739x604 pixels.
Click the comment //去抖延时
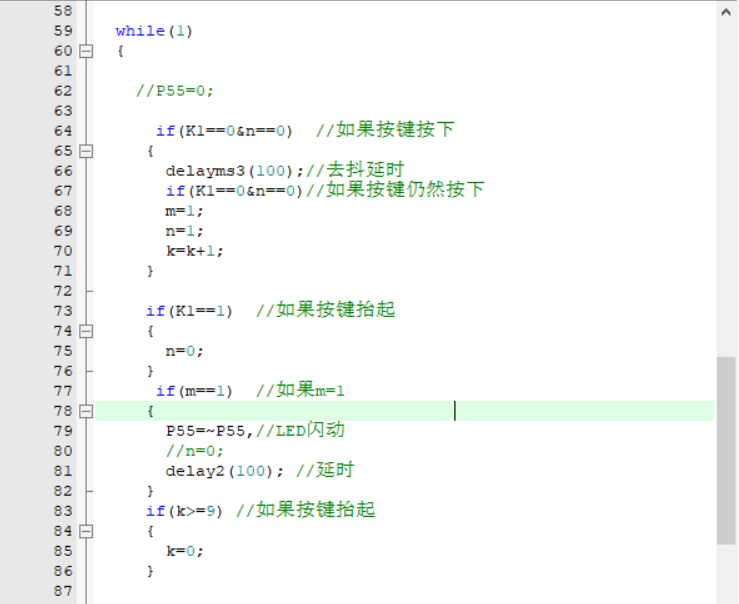pos(355,170)
